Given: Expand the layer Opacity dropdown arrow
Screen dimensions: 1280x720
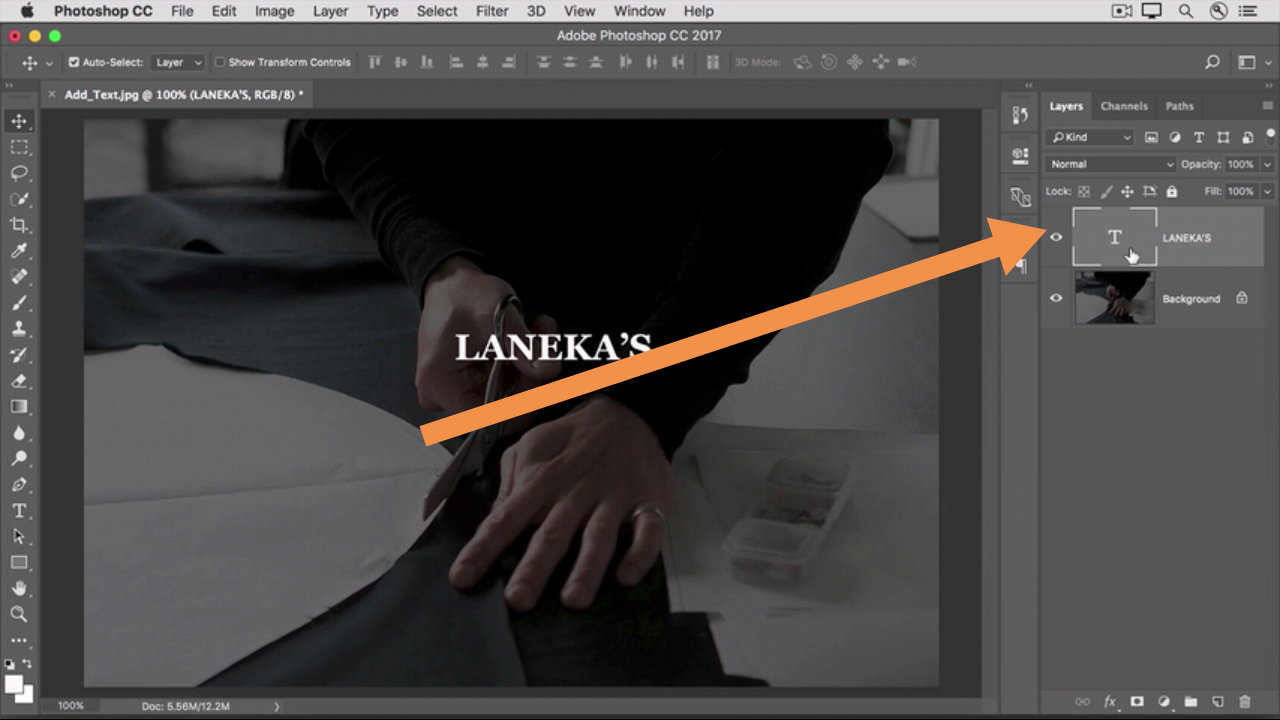Looking at the screenshot, I should [x=1268, y=164].
